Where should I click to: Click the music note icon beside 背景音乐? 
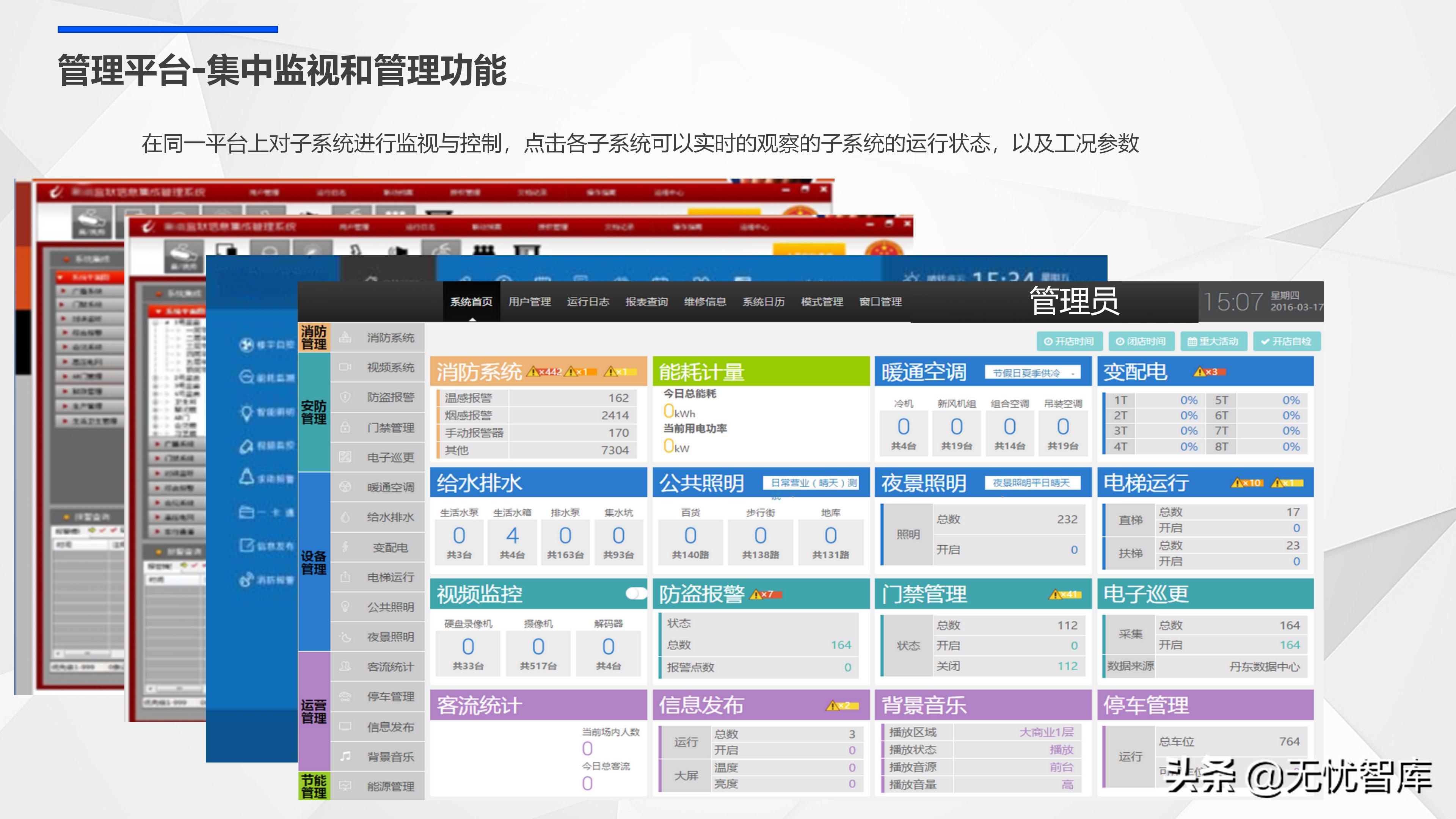click(345, 756)
